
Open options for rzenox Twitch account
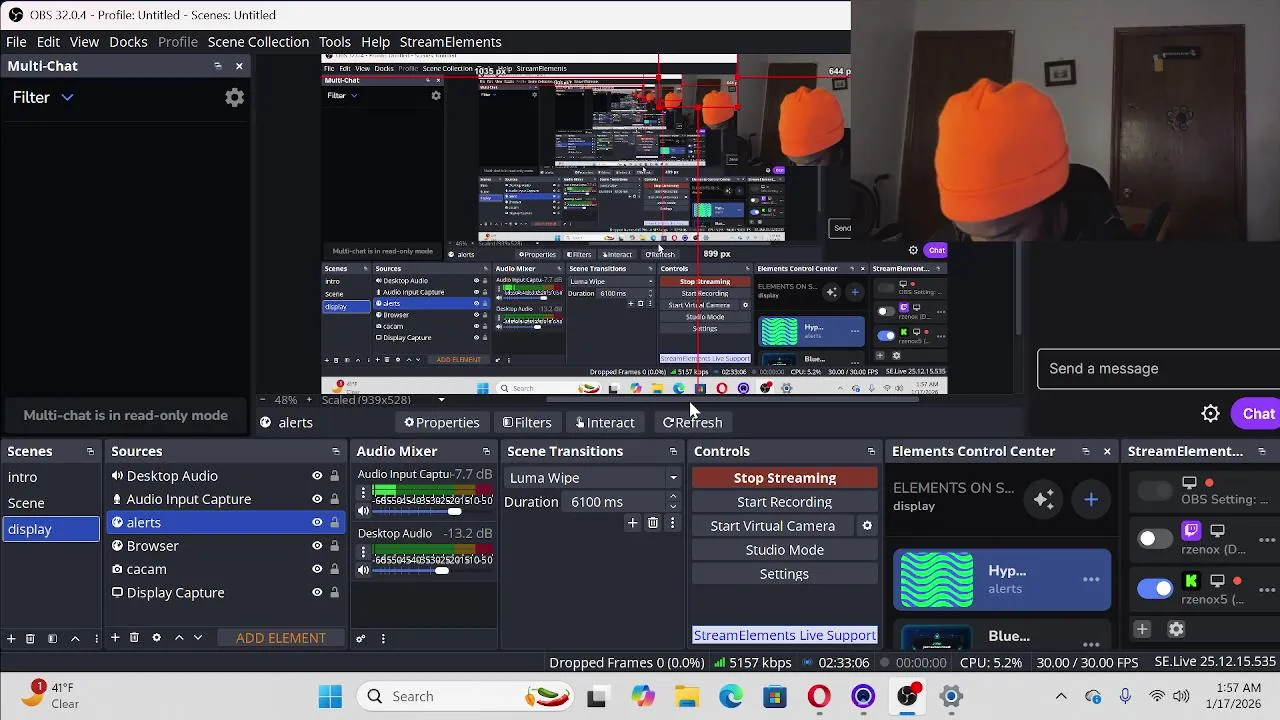pos(1267,540)
